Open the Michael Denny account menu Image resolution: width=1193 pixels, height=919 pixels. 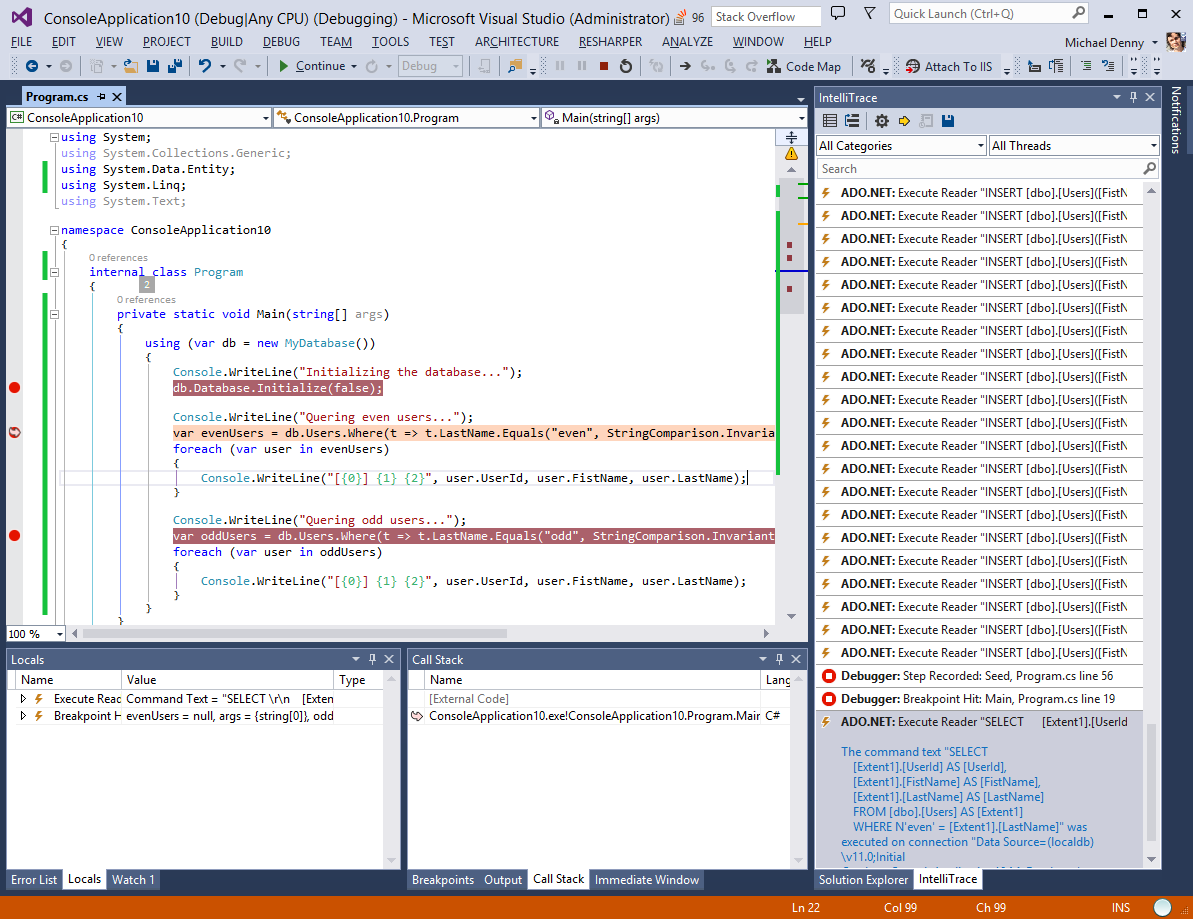point(1111,43)
